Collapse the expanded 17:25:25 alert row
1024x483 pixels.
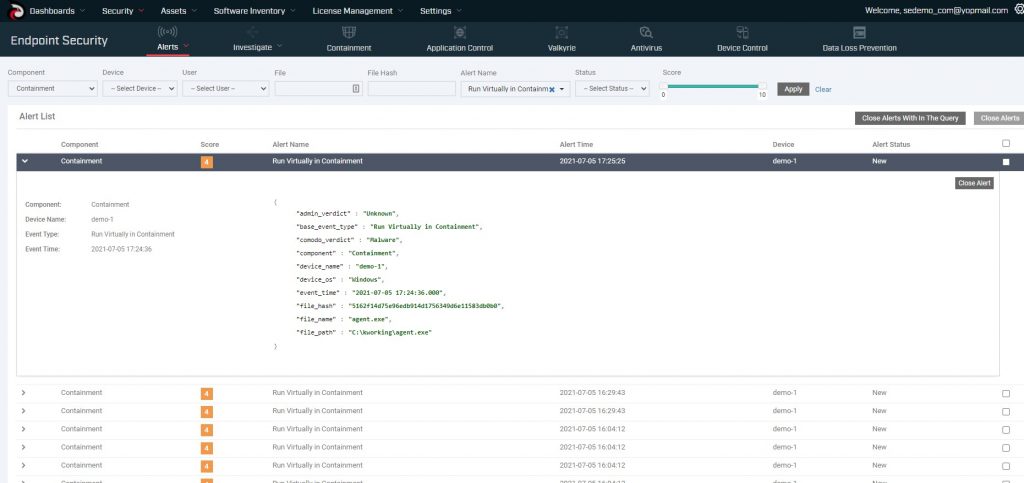24,161
